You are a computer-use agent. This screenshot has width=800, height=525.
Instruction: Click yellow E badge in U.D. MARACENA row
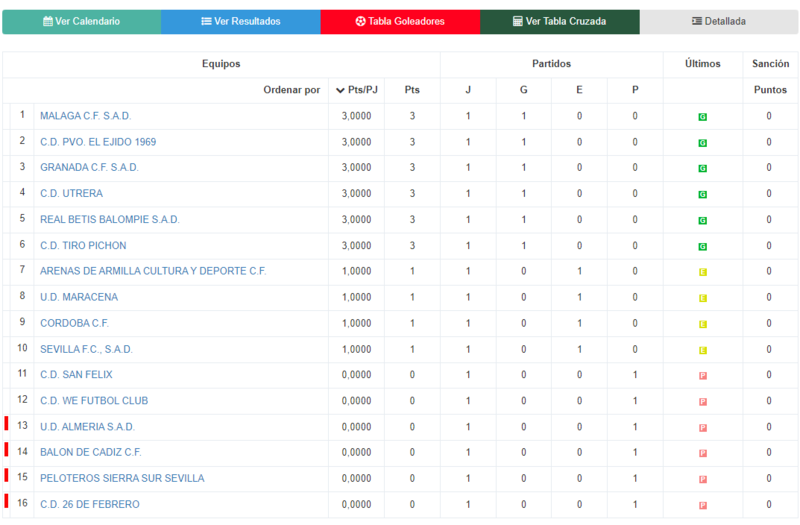[703, 298]
